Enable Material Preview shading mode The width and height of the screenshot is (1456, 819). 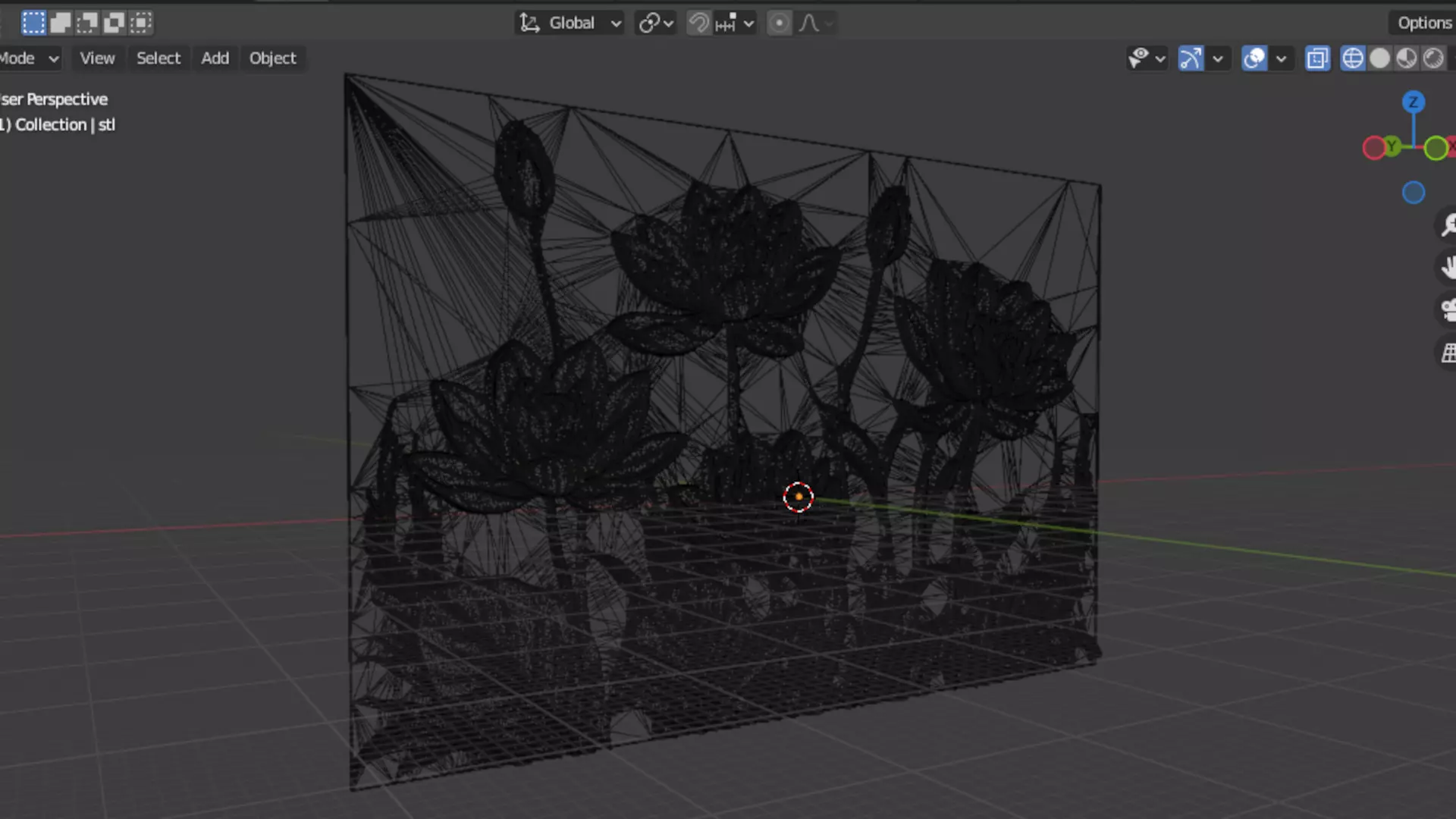tap(1407, 58)
